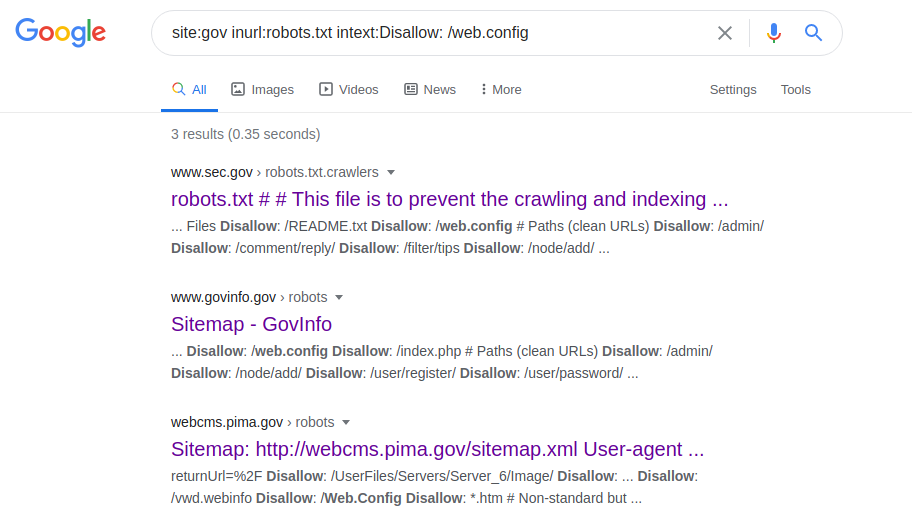The width and height of the screenshot is (912, 519).
Task: Start voice search with the microphone icon
Action: point(774,33)
